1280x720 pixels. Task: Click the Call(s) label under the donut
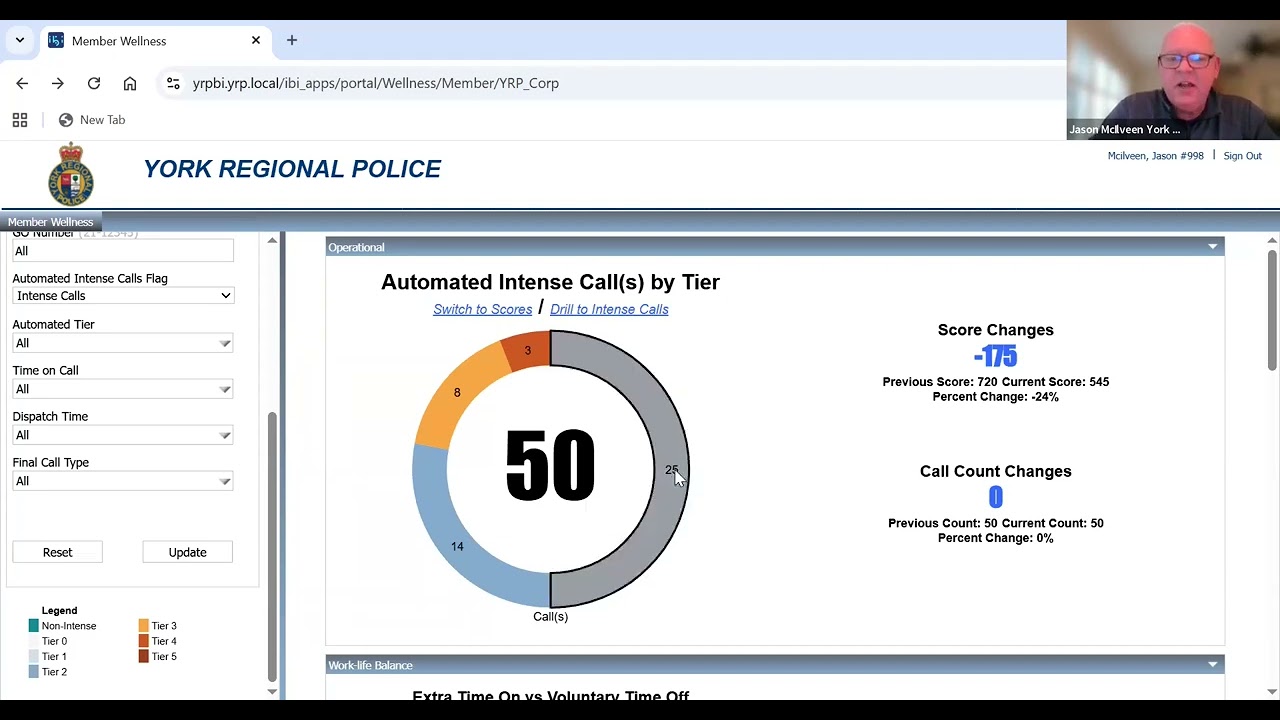pos(550,617)
